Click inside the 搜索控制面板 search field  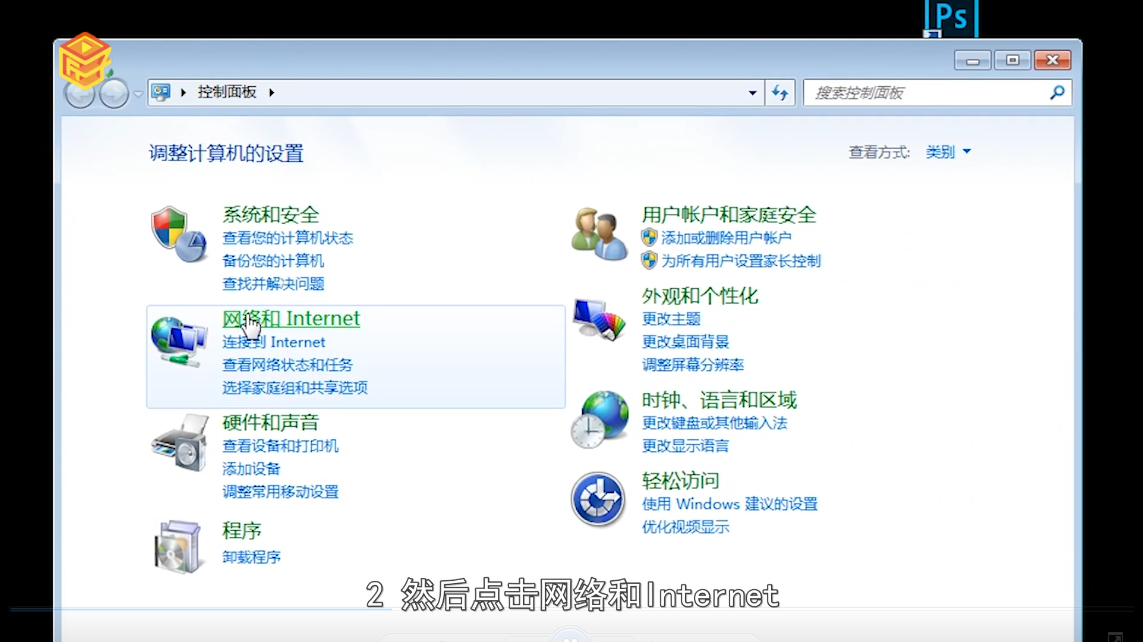click(x=930, y=92)
